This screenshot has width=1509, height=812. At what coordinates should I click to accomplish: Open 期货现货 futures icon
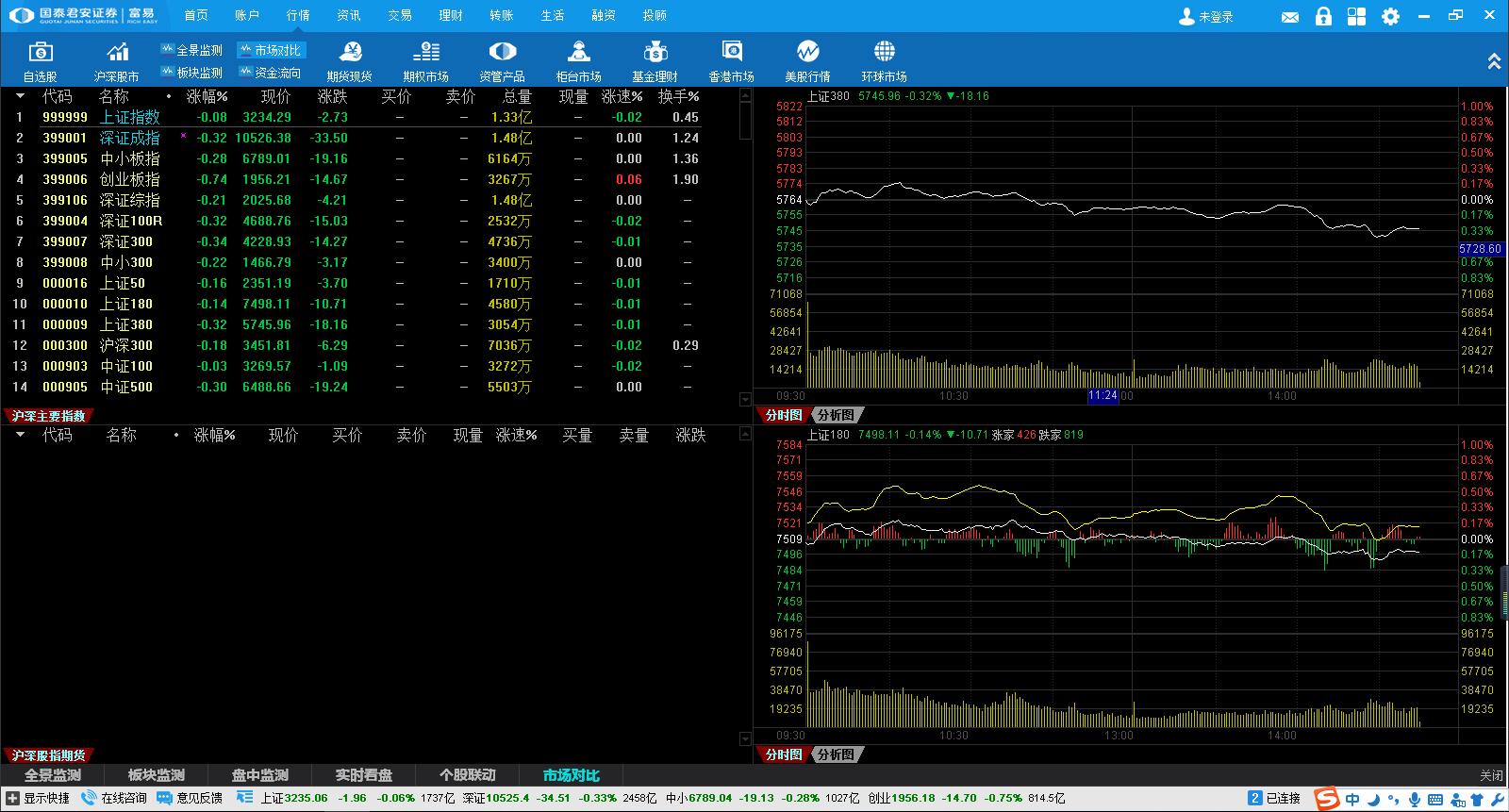tap(350, 53)
